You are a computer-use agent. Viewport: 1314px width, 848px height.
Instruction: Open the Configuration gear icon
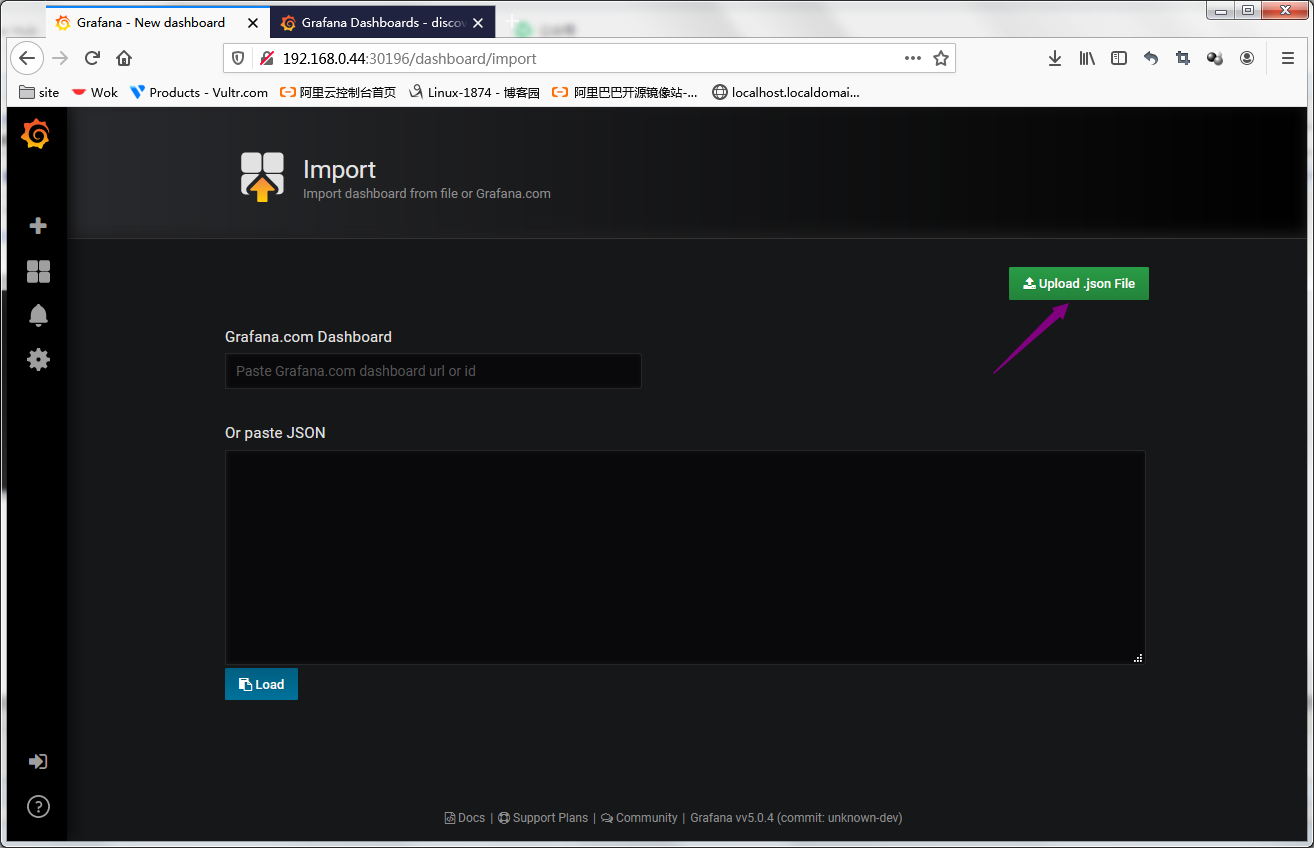click(x=38, y=359)
